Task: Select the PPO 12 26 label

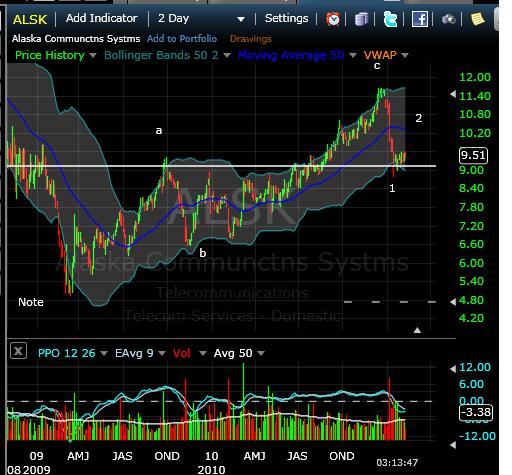Action: pos(67,353)
